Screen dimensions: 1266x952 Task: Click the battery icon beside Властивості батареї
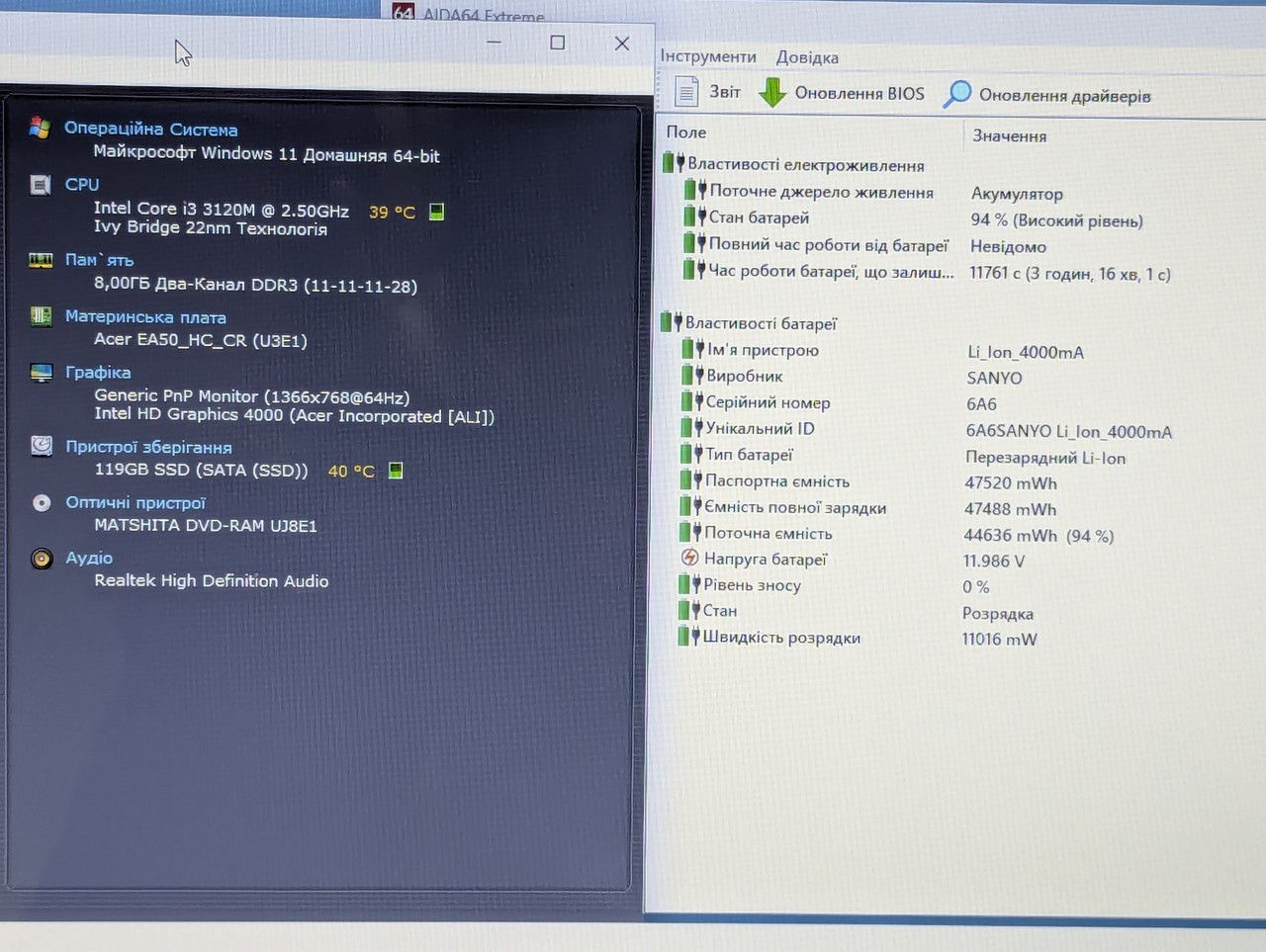(x=672, y=321)
